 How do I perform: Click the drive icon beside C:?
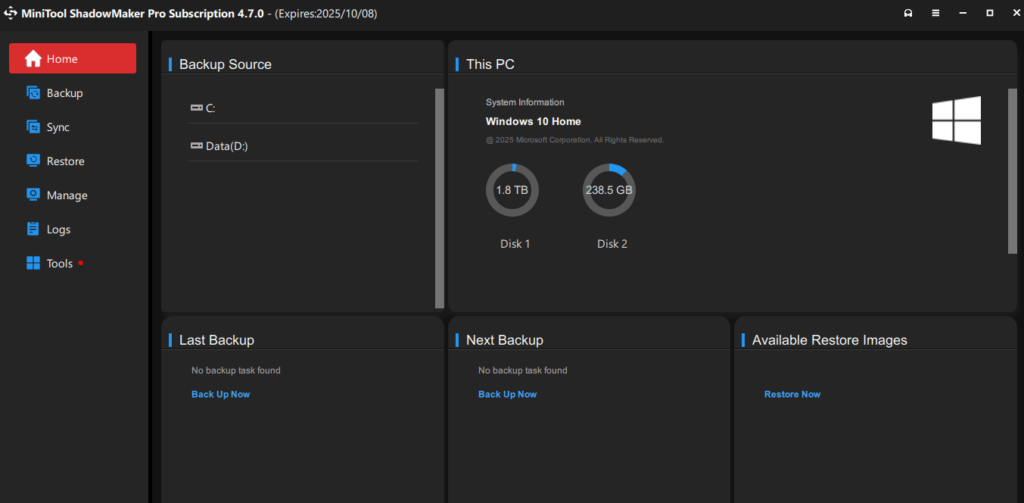tap(197, 108)
